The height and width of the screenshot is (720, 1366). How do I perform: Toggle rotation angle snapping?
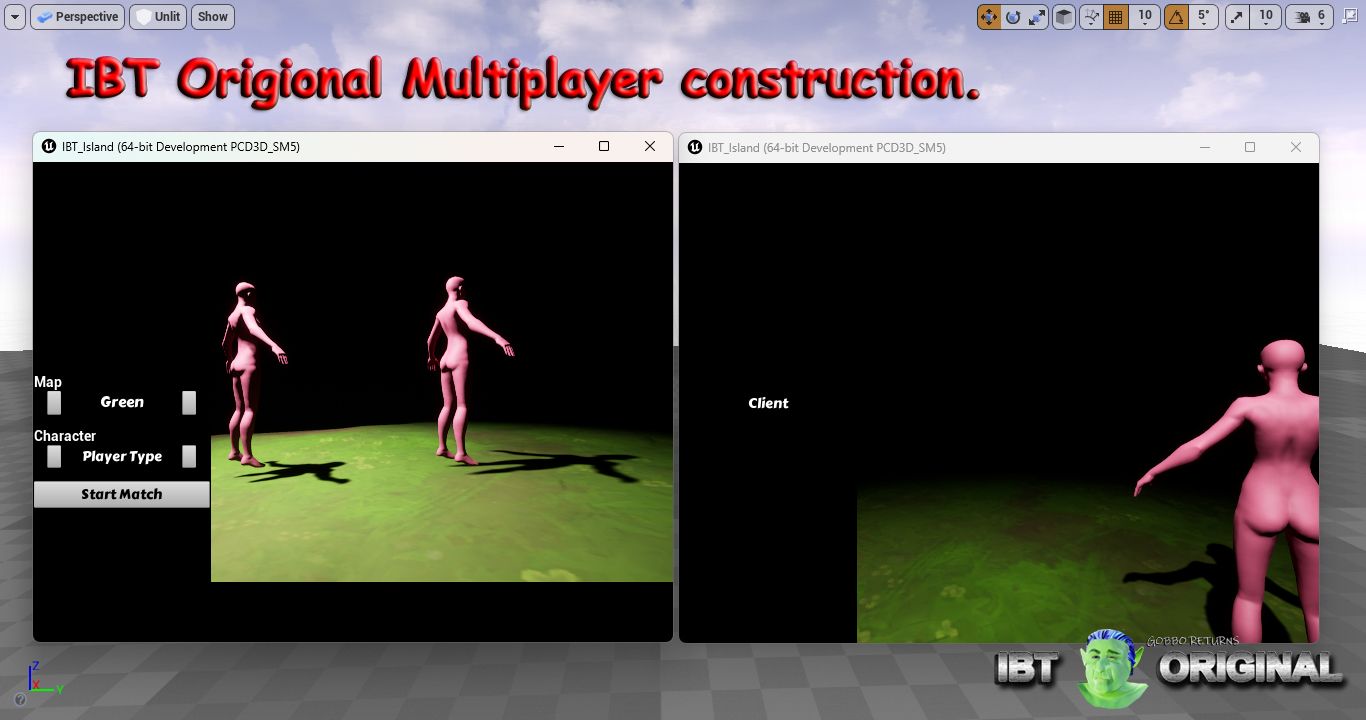[x=1177, y=17]
